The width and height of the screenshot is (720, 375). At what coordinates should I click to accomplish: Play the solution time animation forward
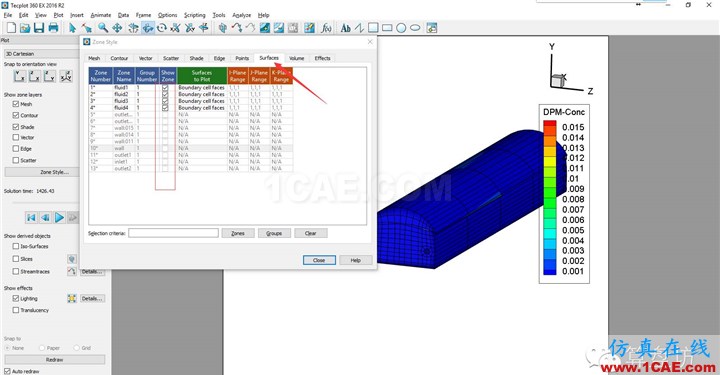tap(60, 218)
